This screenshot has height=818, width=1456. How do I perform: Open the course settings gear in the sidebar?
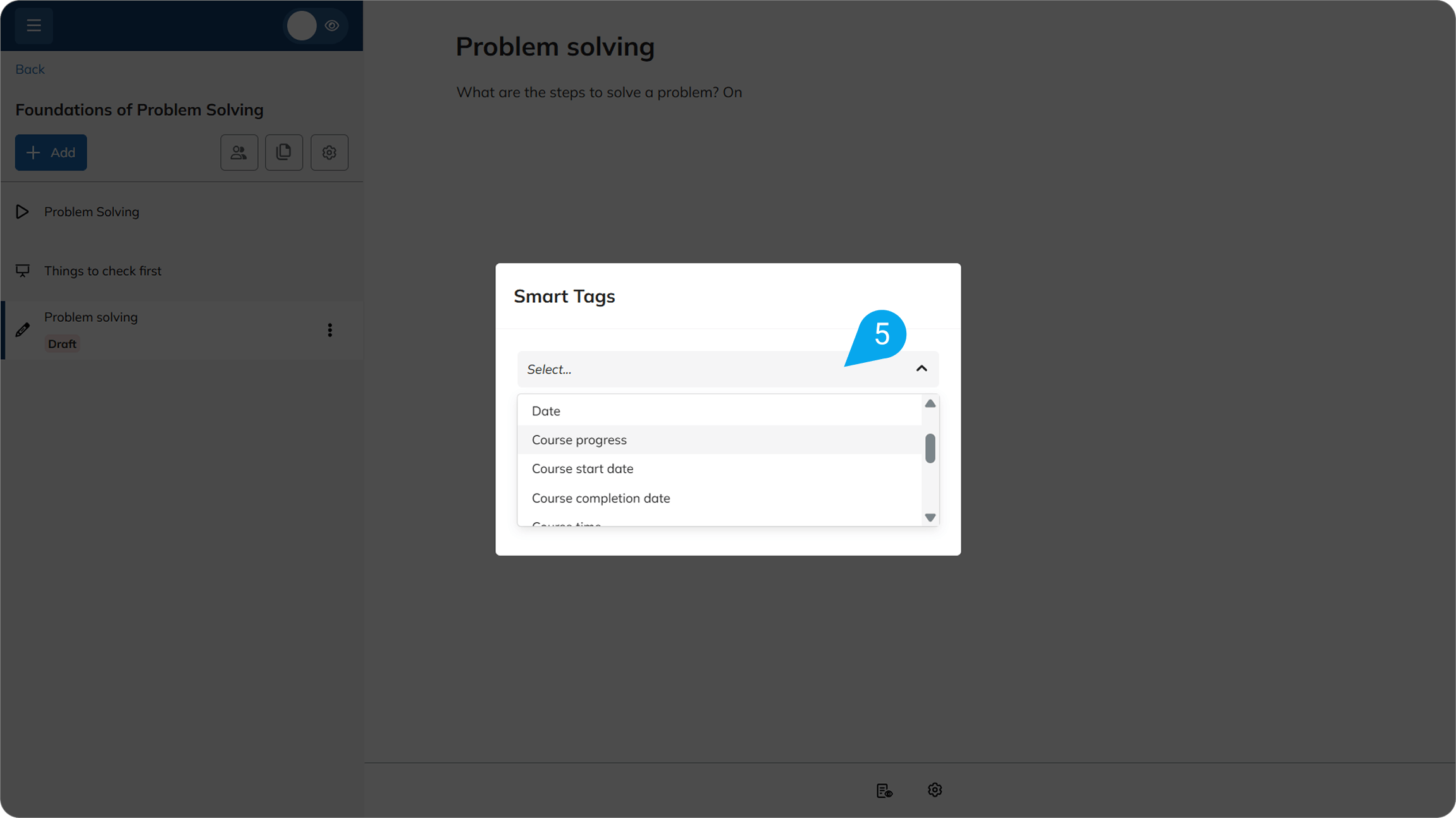click(x=329, y=152)
